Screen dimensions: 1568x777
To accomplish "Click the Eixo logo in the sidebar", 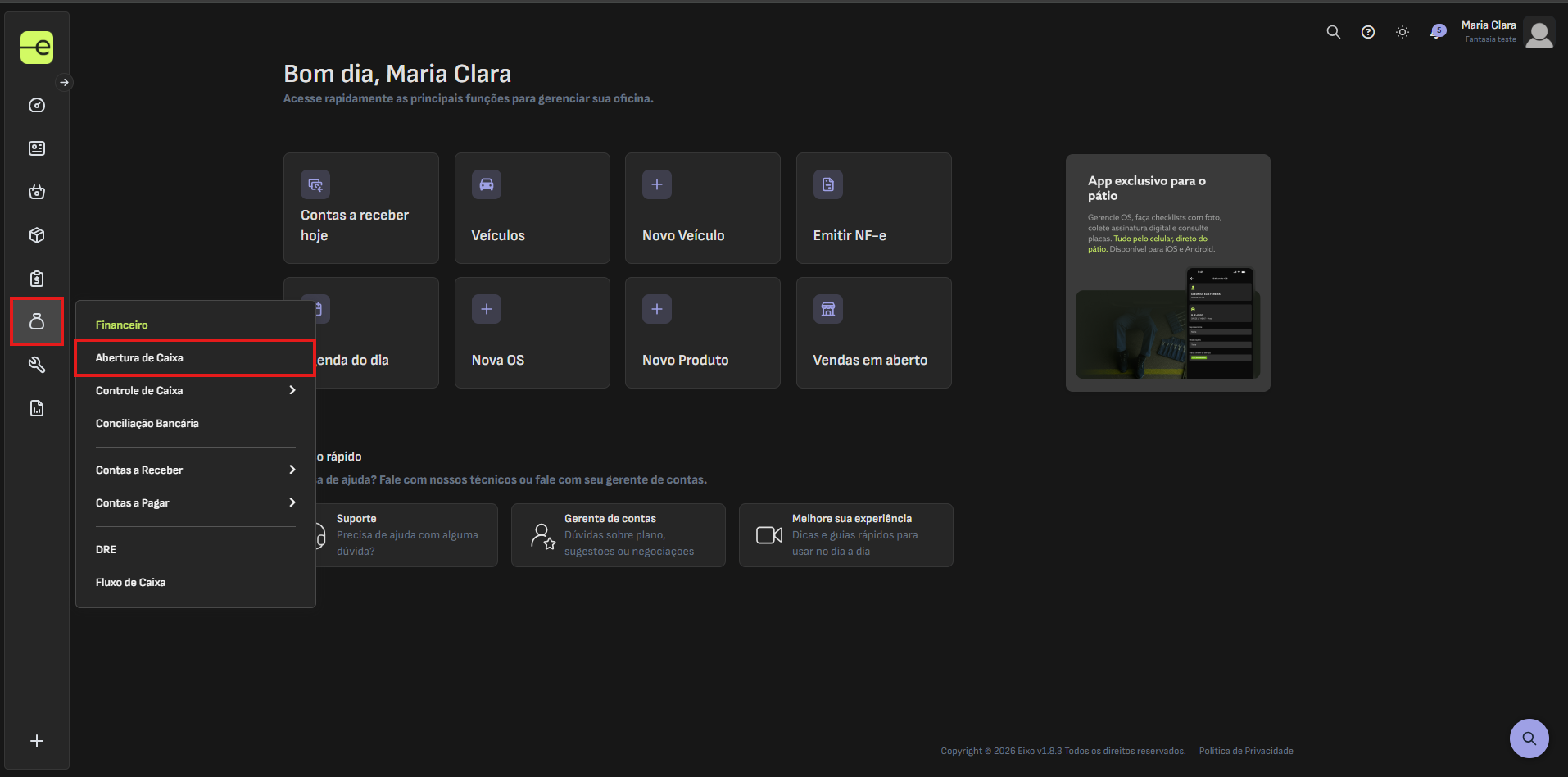I will pyautogui.click(x=37, y=48).
